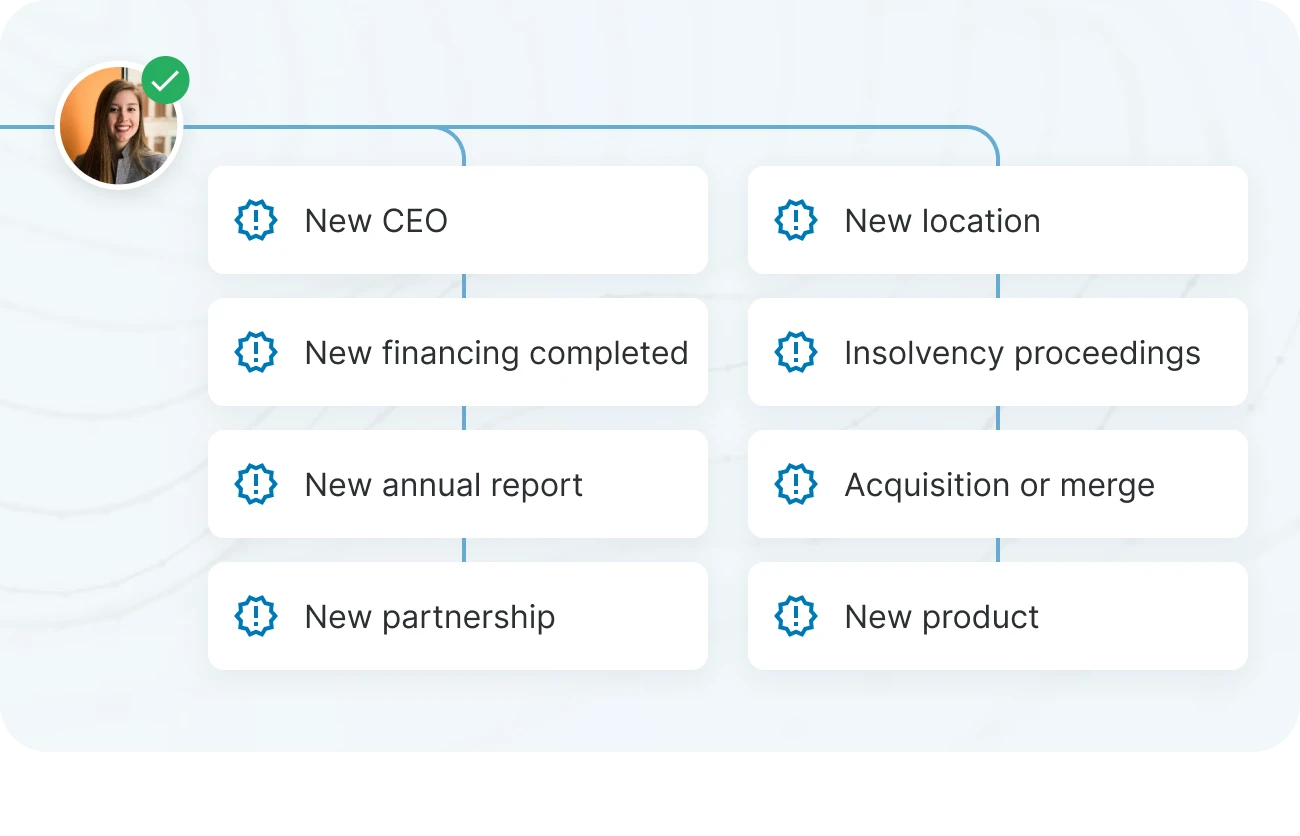Open the New financing completed card
The height and width of the screenshot is (836, 1300).
pos(458,352)
